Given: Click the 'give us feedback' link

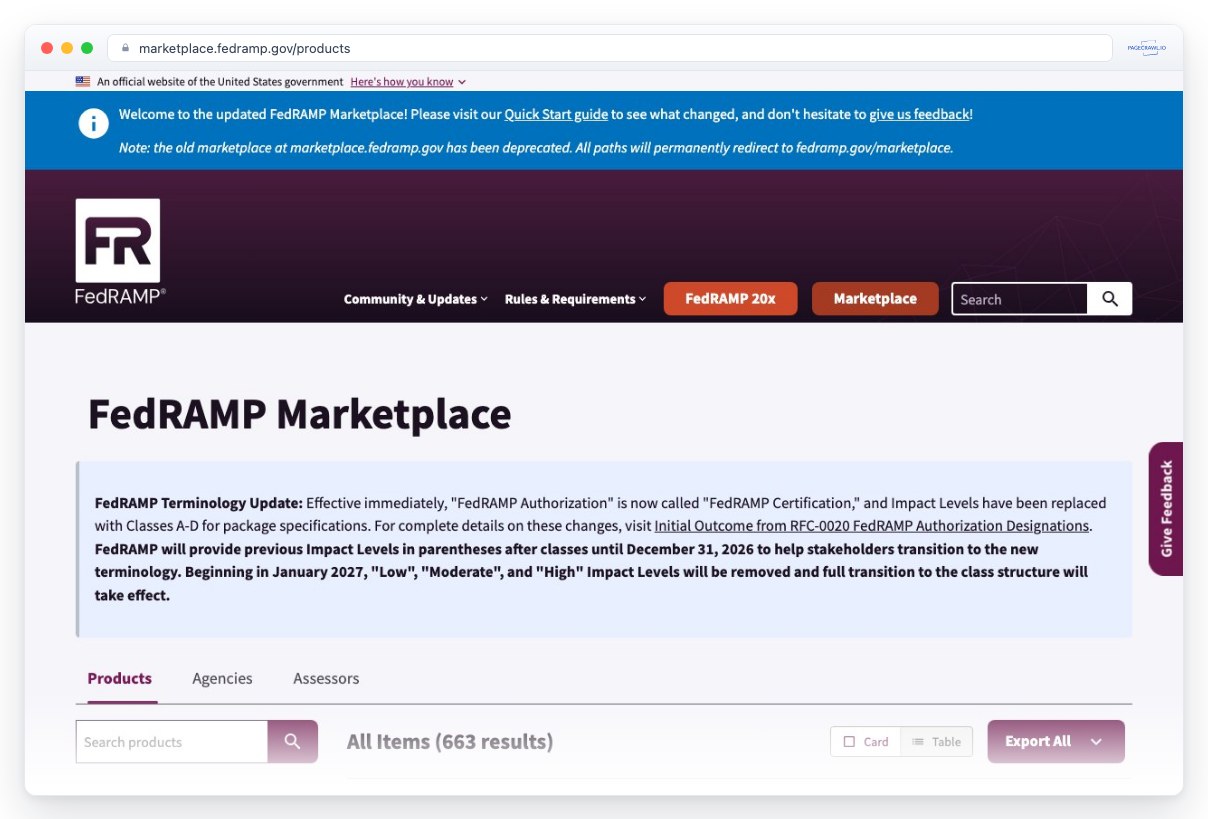Looking at the screenshot, I should pos(919,114).
